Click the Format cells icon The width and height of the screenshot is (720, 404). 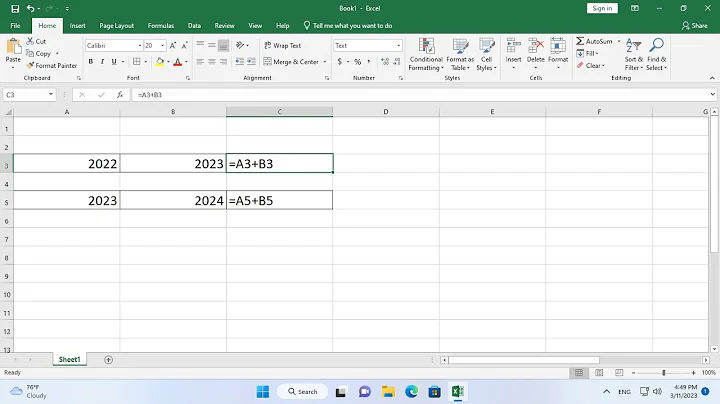pos(558,46)
